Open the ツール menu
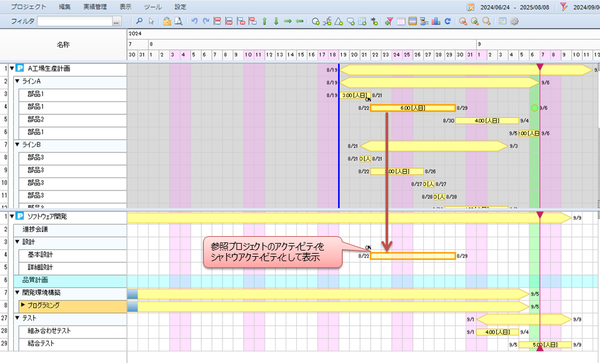The image size is (600, 363). (153, 7)
